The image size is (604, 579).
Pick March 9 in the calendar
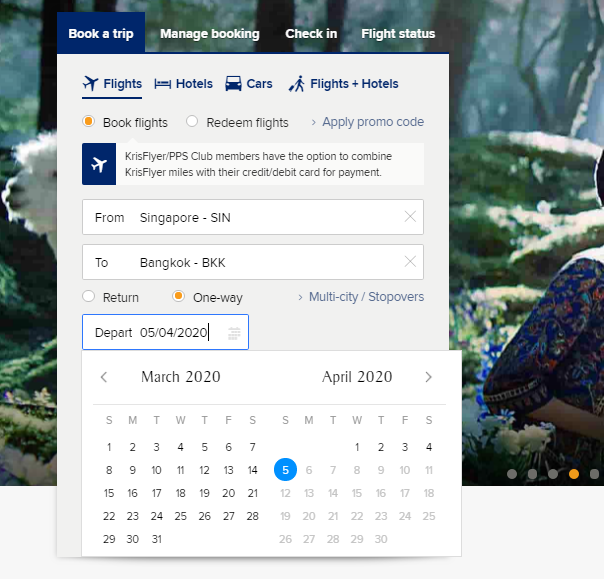coord(133,470)
